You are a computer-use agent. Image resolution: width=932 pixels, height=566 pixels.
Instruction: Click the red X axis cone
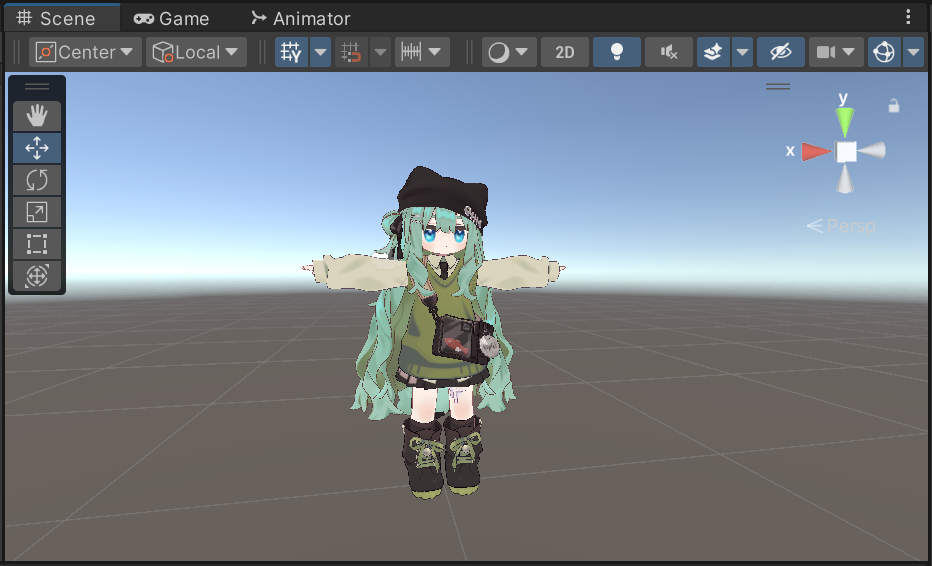pos(816,152)
